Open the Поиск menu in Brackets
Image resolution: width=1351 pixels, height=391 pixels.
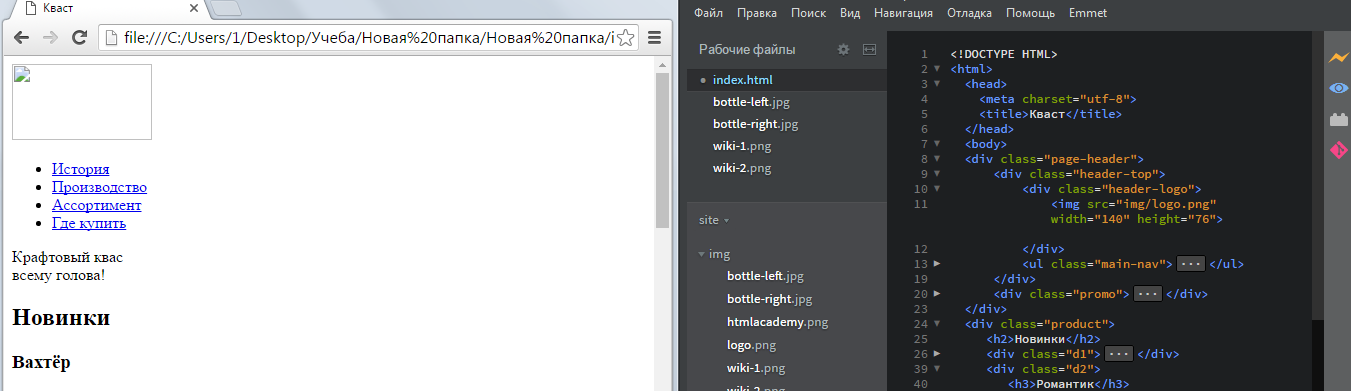808,13
